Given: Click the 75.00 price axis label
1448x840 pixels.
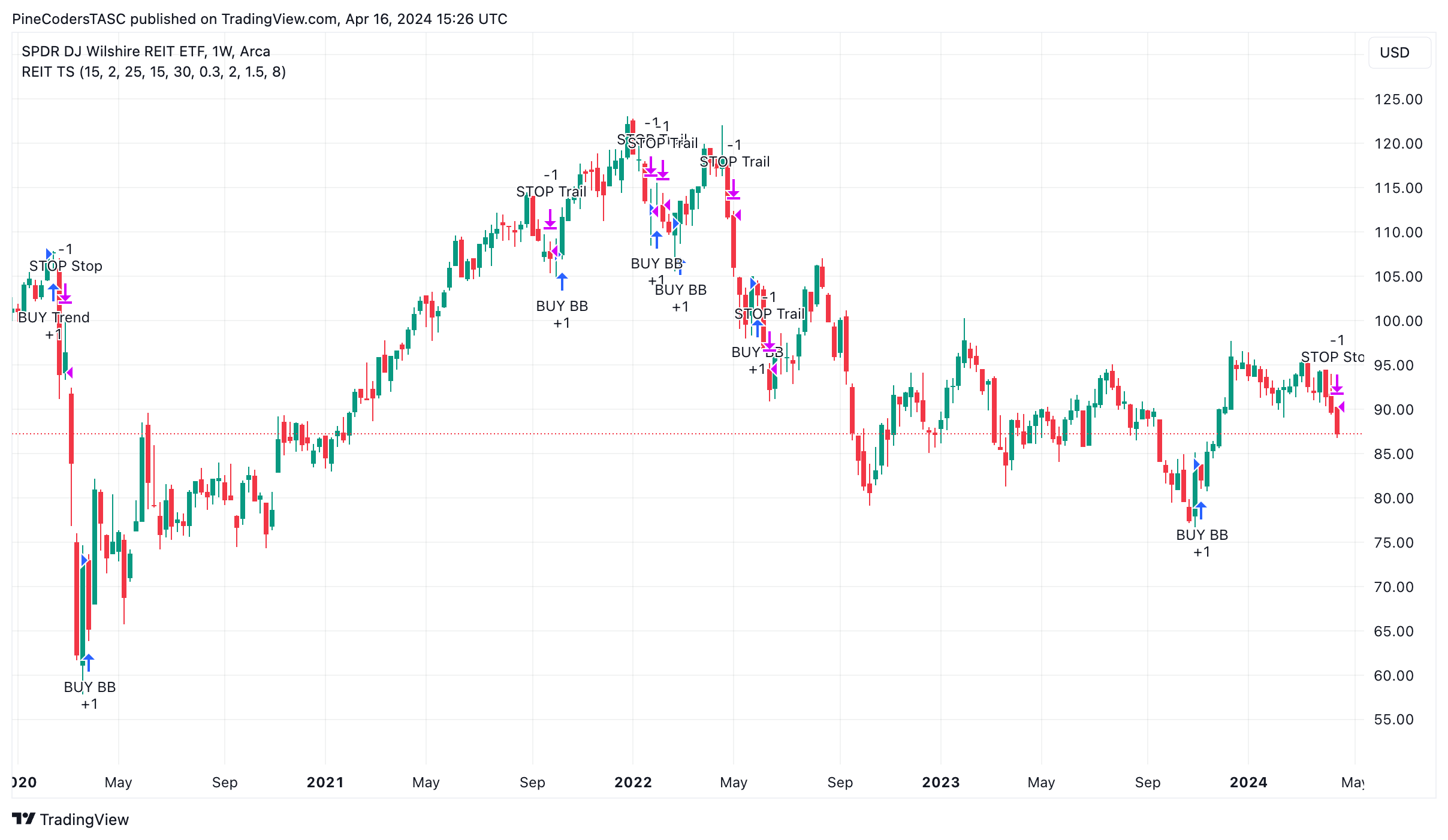Looking at the screenshot, I should [x=1393, y=543].
